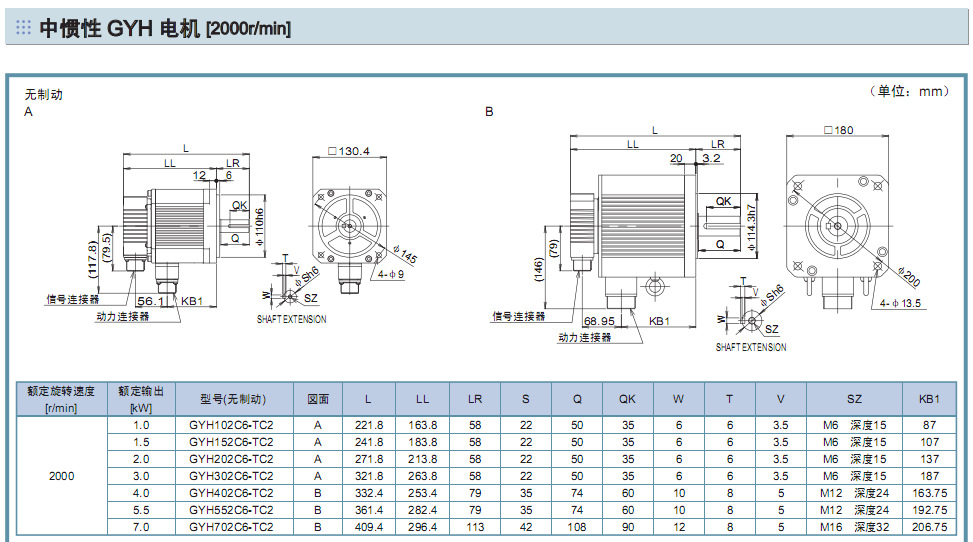The height and width of the screenshot is (542, 973).
Task: Click the 90 QK value
Action: 627,527
